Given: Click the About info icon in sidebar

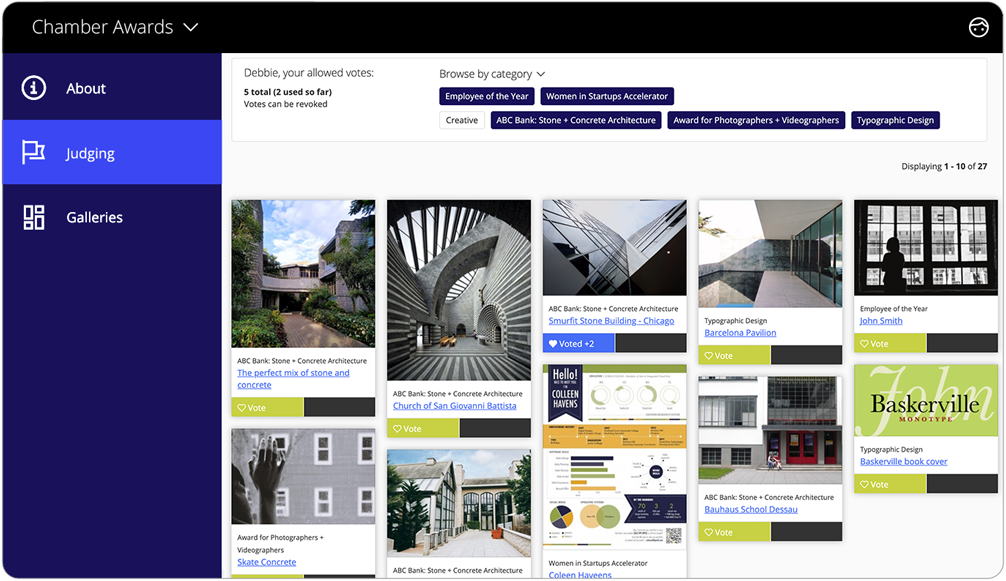Looking at the screenshot, I should (34, 88).
